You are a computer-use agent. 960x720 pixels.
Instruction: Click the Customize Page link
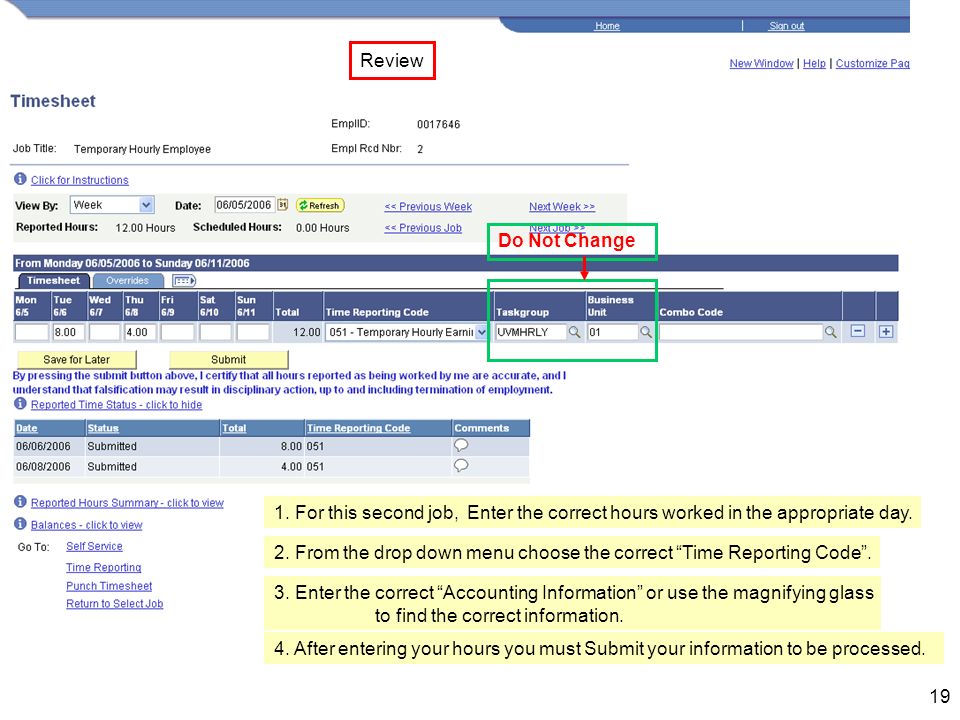[872, 63]
